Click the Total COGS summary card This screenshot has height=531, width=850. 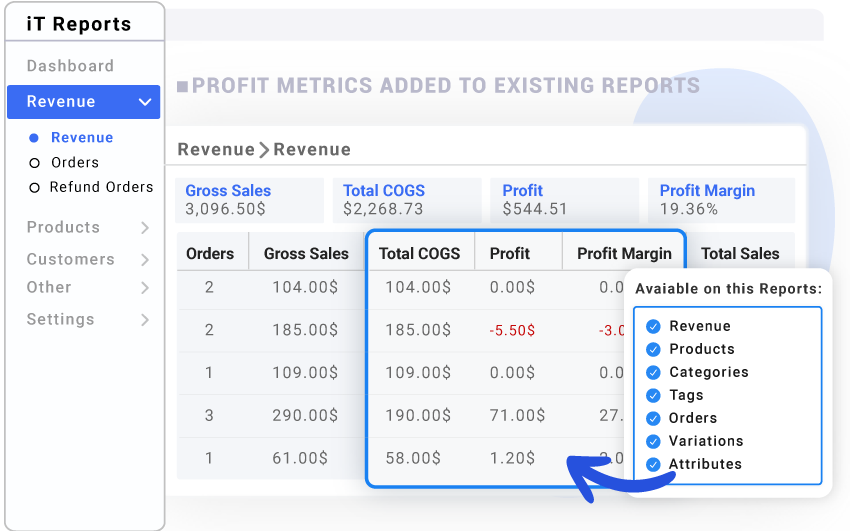coord(407,200)
